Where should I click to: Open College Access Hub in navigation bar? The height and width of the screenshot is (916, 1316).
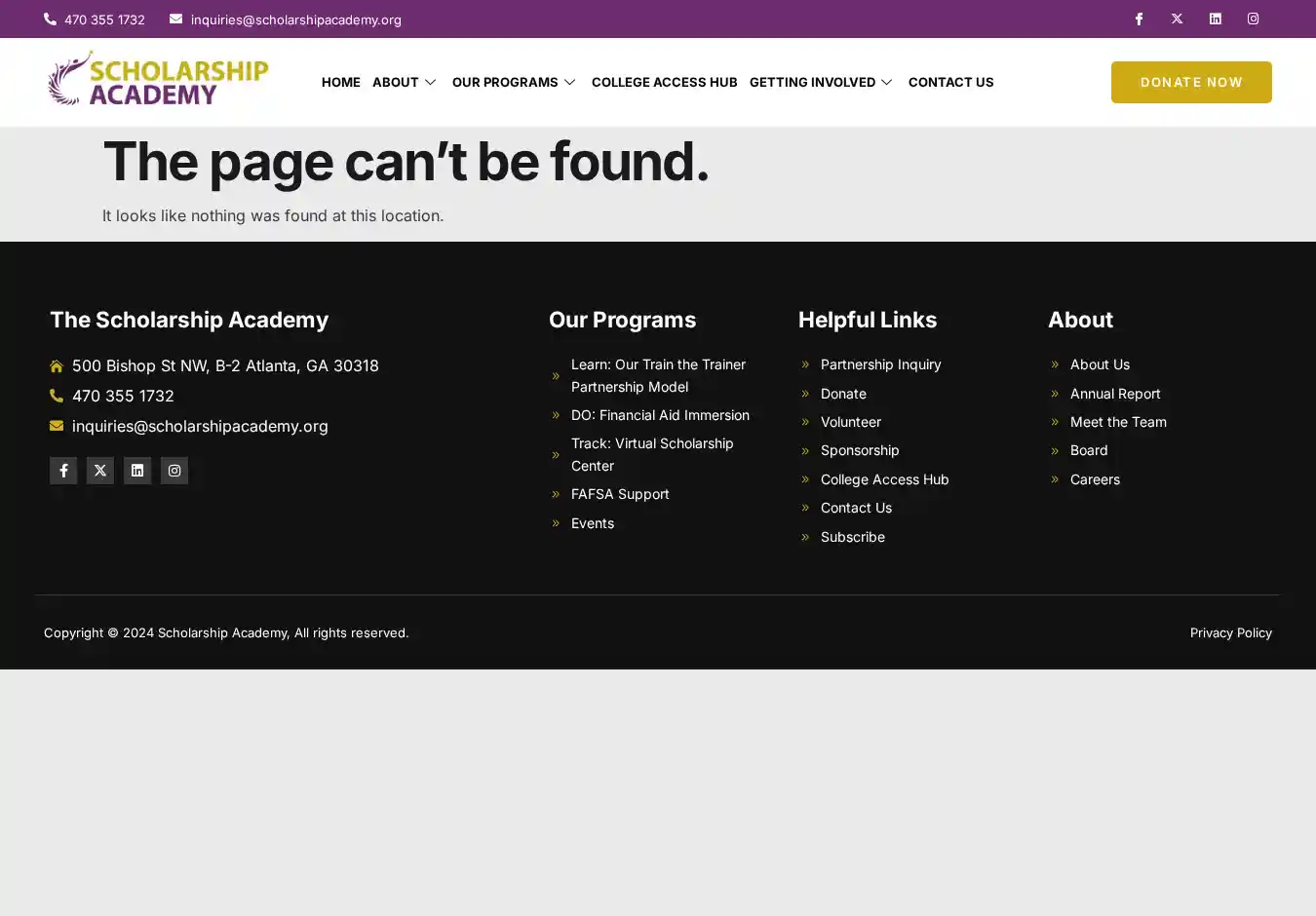coord(664,82)
